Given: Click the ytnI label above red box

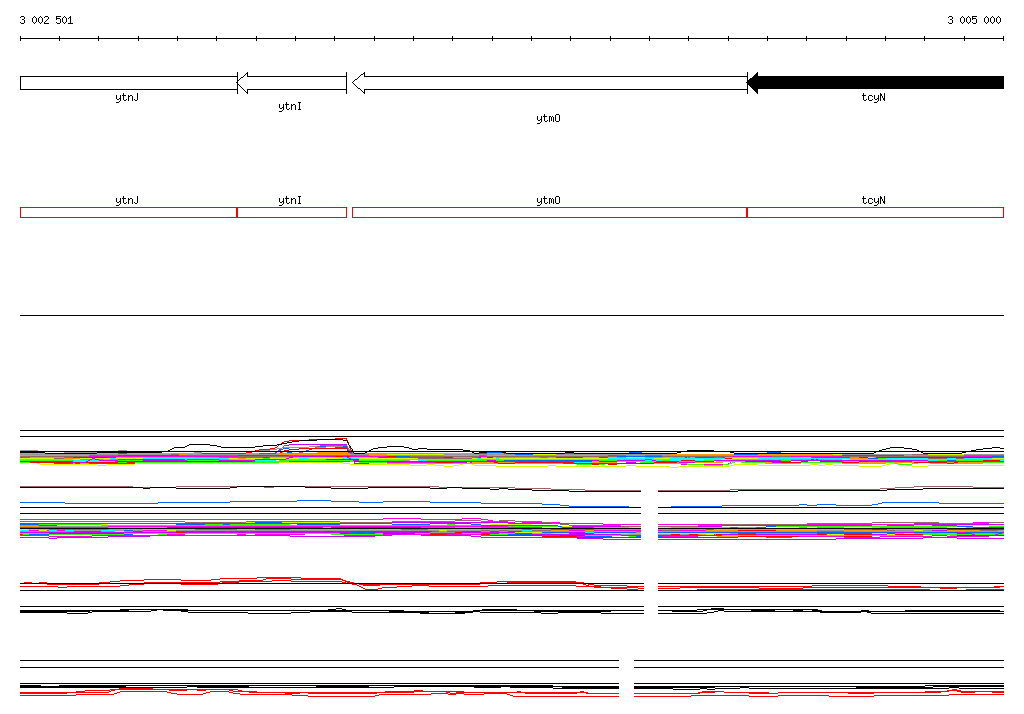Looking at the screenshot, I should click(290, 200).
